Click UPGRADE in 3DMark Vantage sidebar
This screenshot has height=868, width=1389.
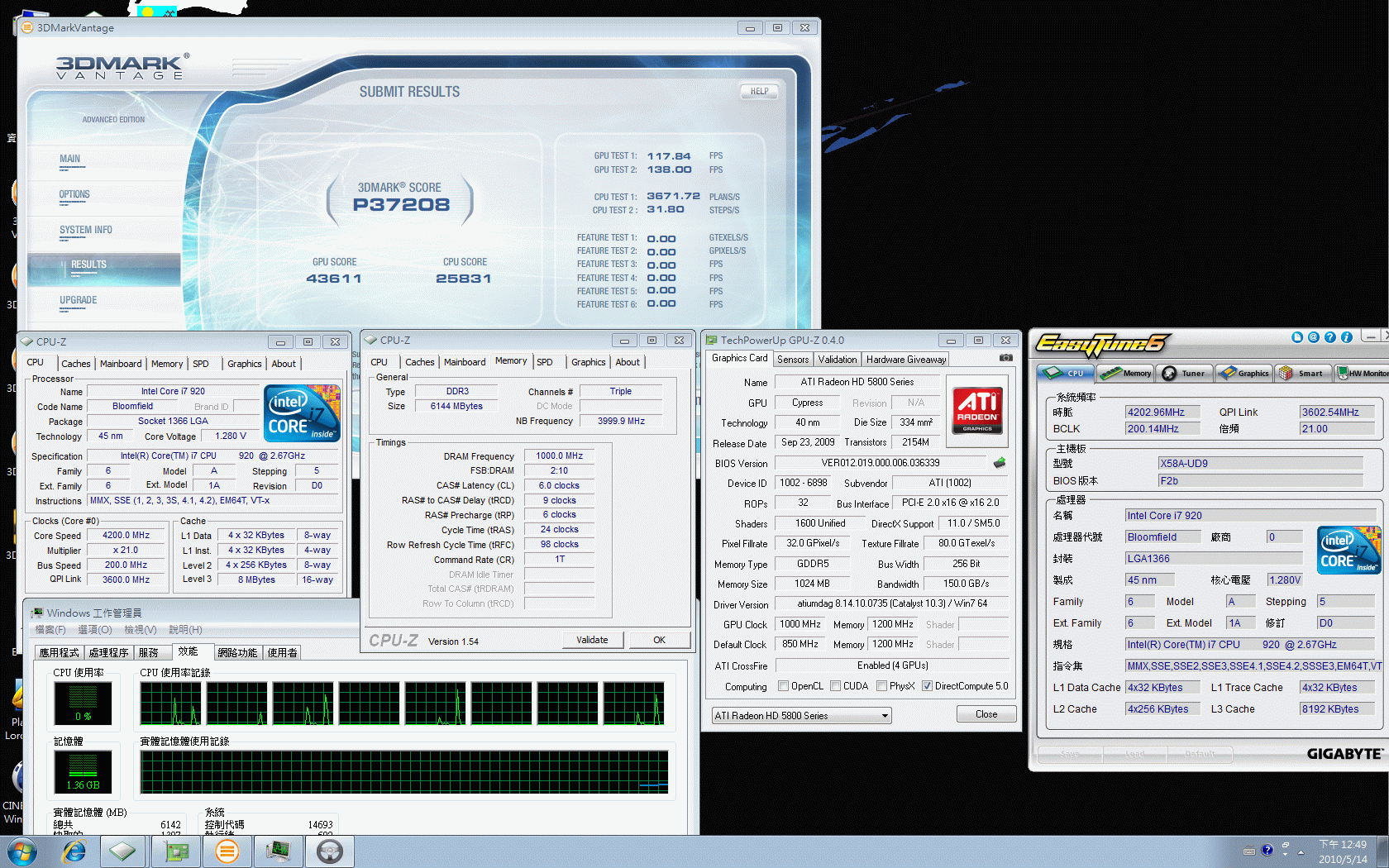tap(78, 300)
